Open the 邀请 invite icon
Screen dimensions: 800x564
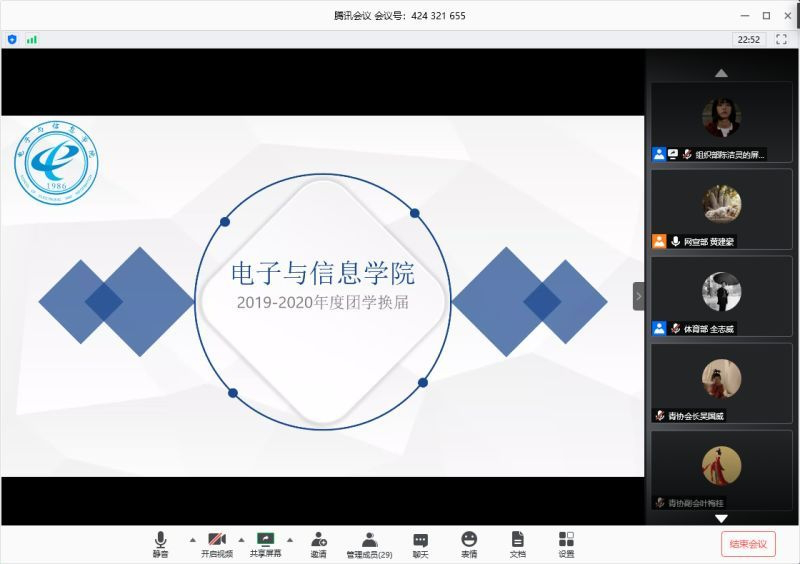pyautogui.click(x=318, y=544)
